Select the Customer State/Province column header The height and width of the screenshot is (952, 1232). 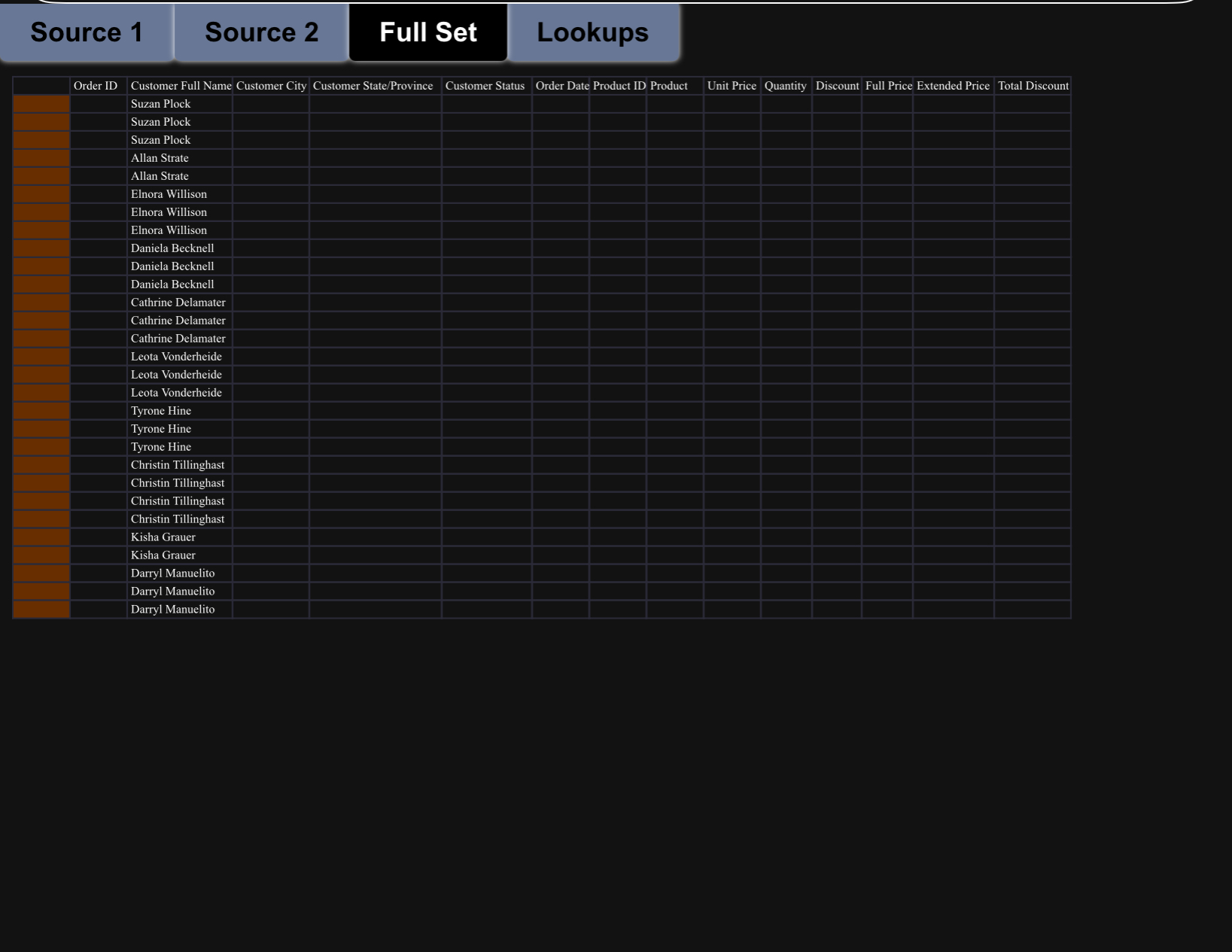374,86
